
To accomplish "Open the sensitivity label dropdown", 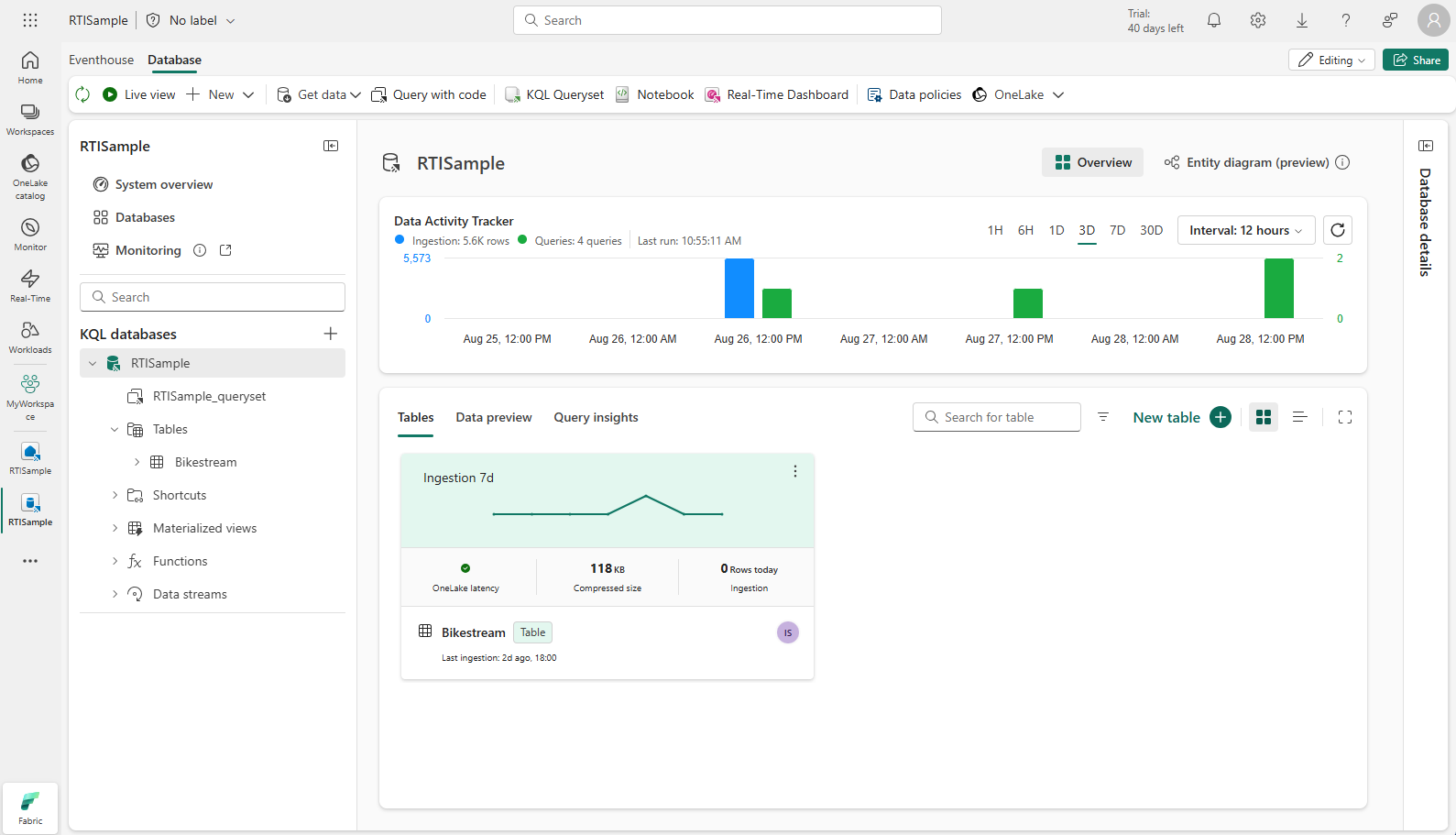I will click(192, 20).
